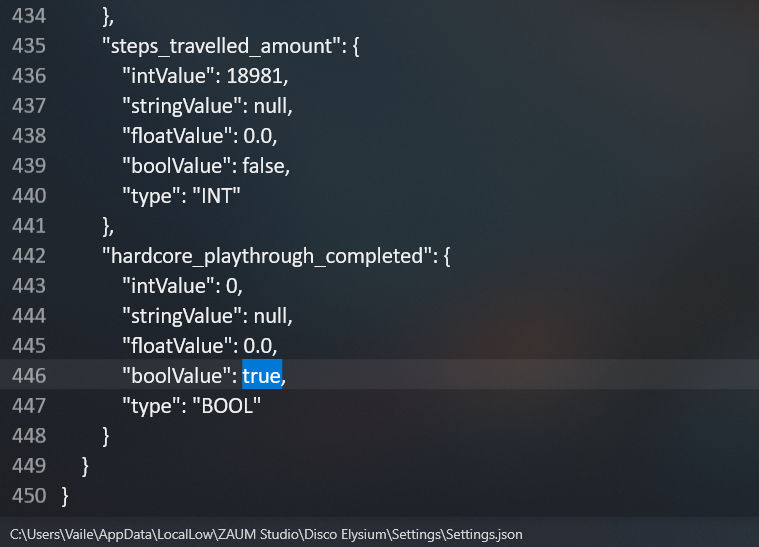Click line number 446 in the gutter
The width and height of the screenshot is (759, 547).
(28, 376)
